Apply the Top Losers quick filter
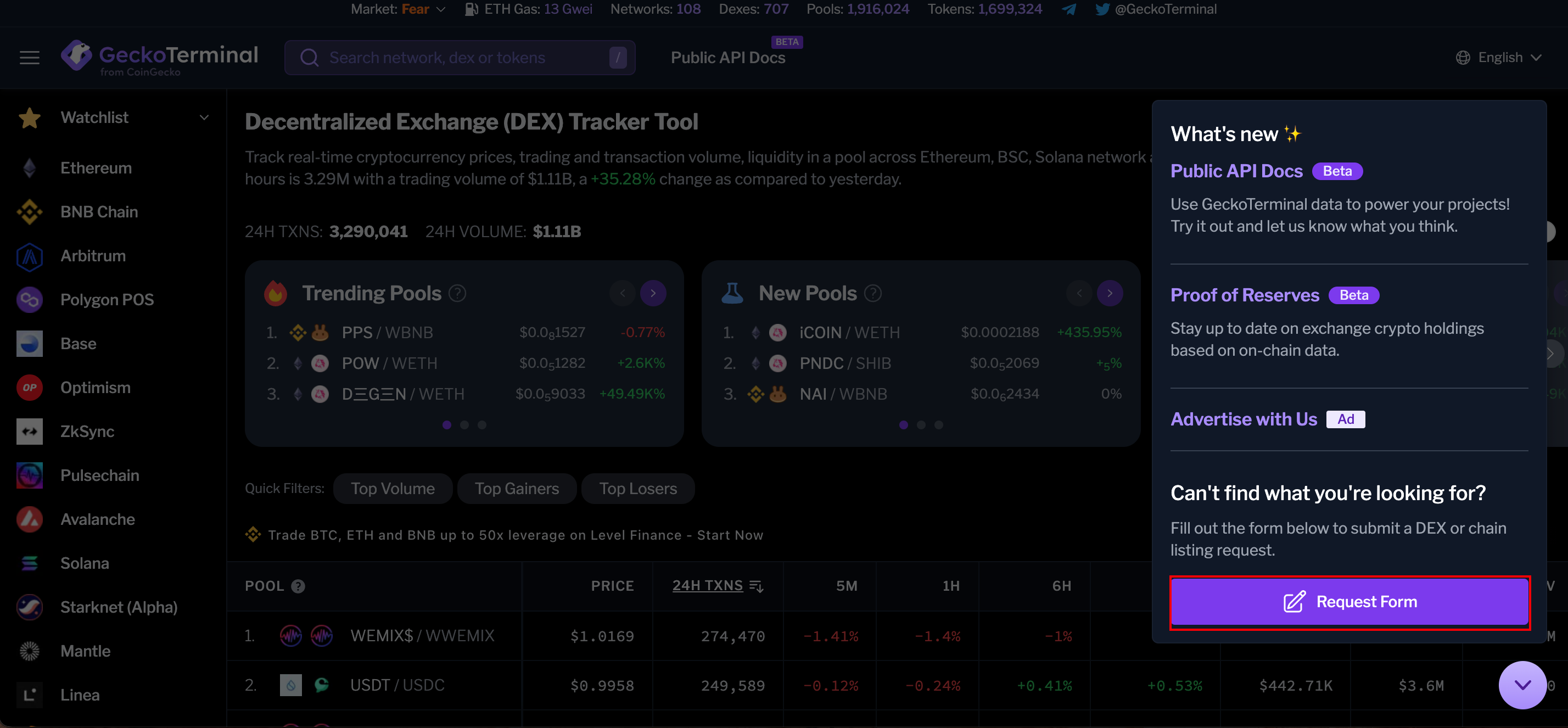This screenshot has height=728, width=1568. tap(638, 489)
